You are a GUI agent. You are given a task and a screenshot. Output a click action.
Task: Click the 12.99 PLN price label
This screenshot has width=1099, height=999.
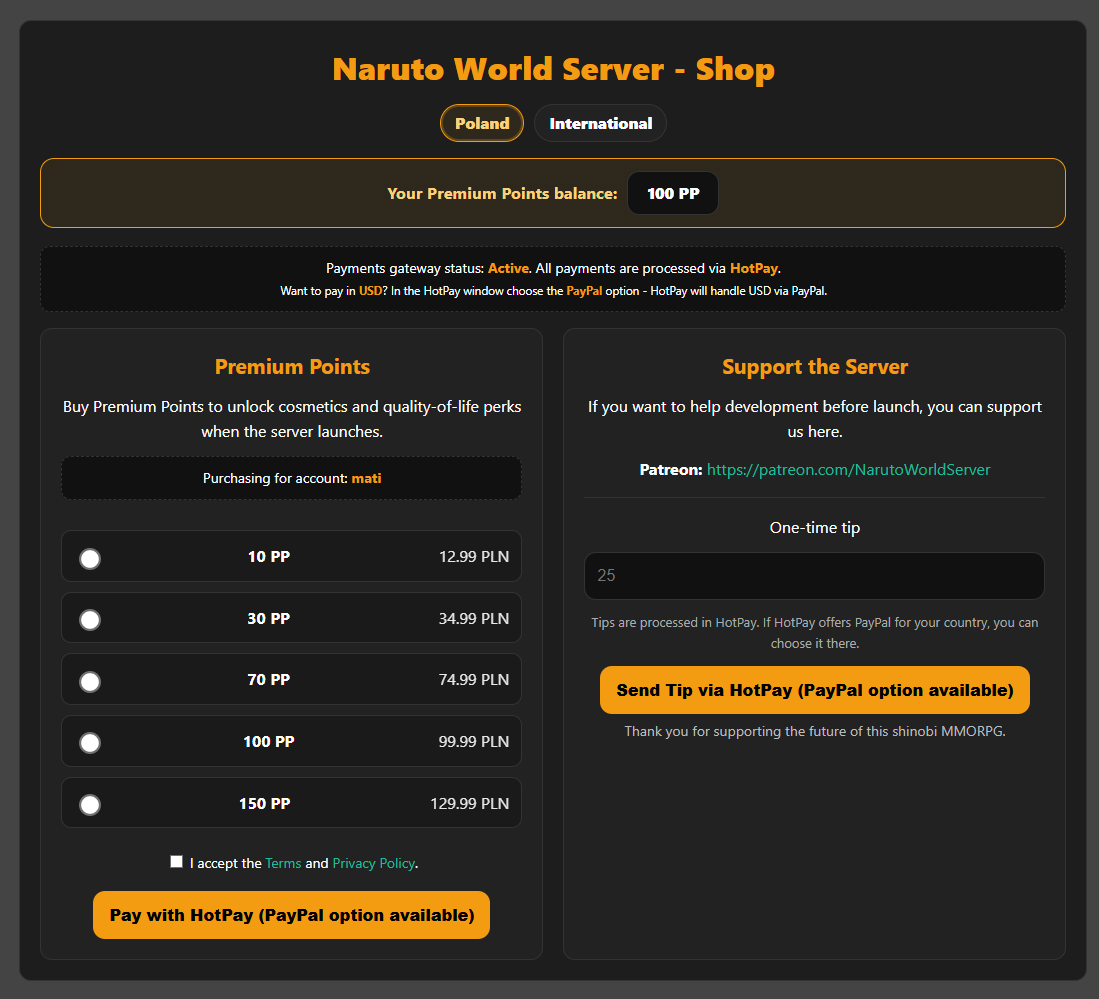(x=477, y=556)
